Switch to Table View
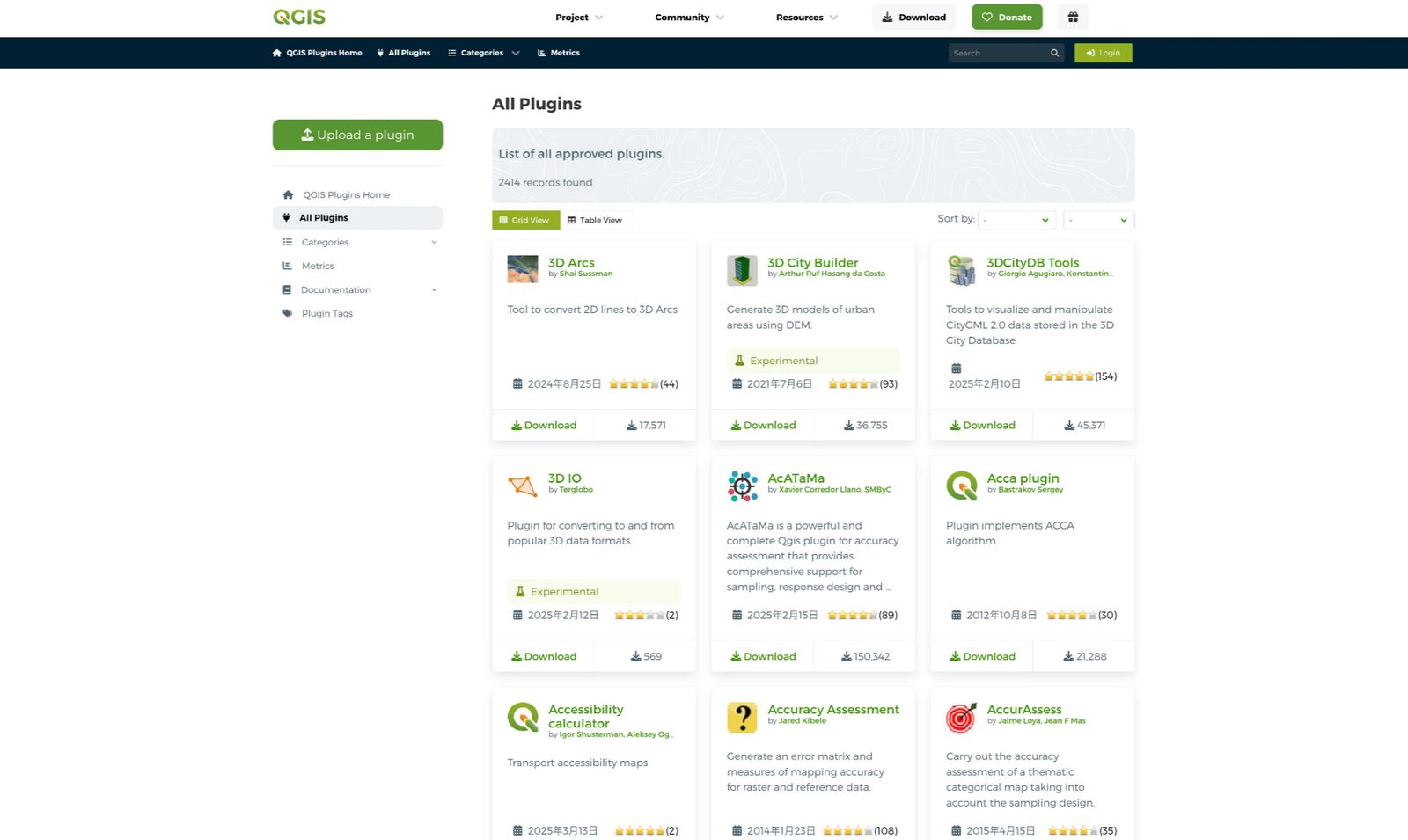 [595, 220]
